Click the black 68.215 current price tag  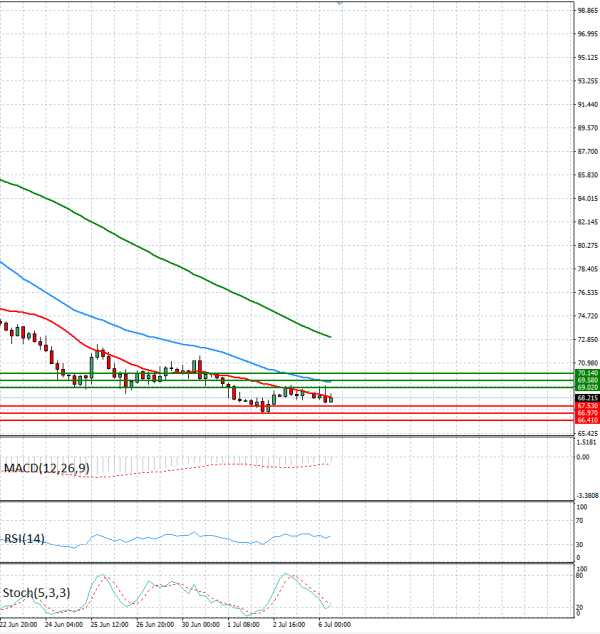[587, 398]
